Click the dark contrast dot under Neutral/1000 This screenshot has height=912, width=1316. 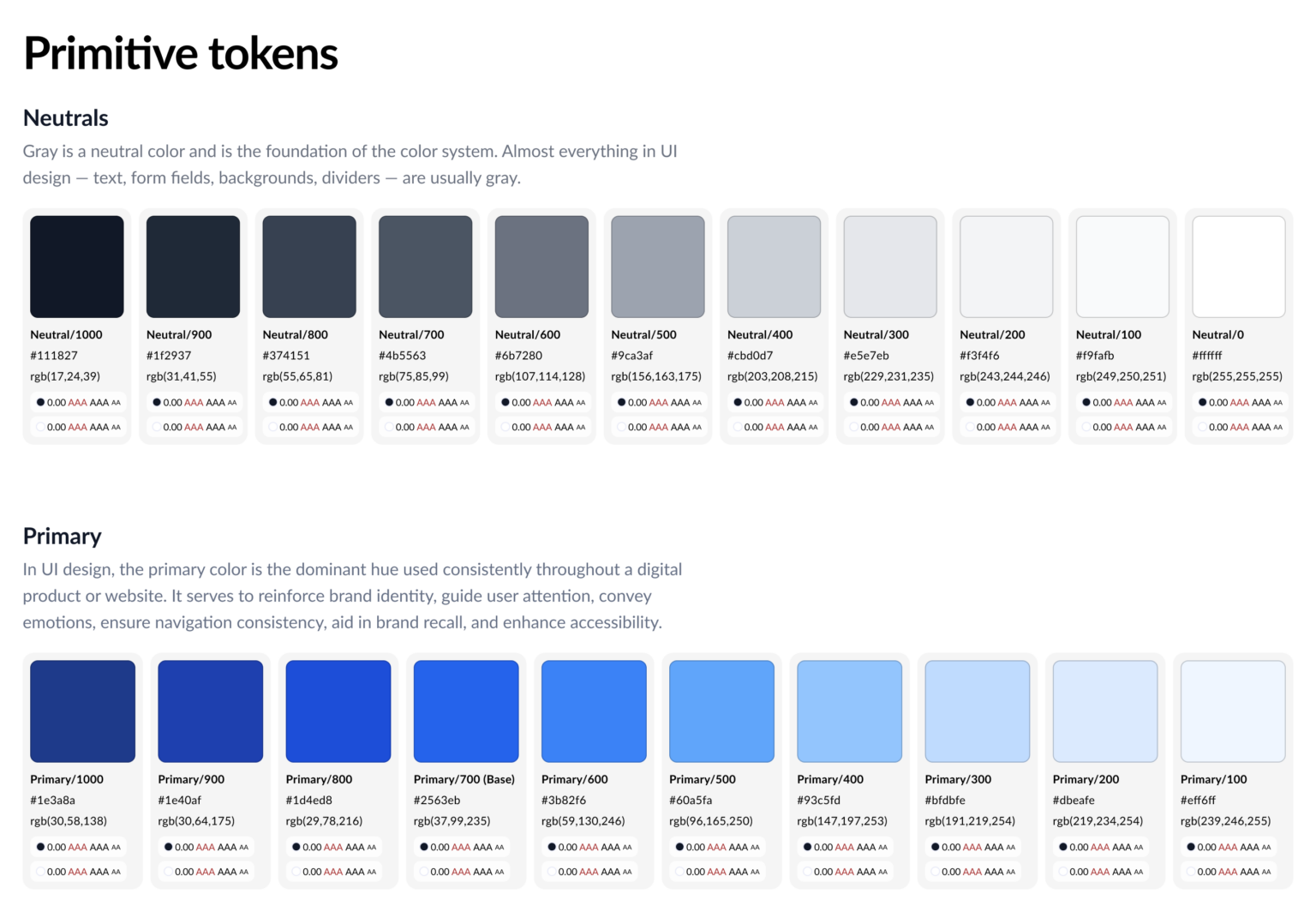(x=40, y=402)
